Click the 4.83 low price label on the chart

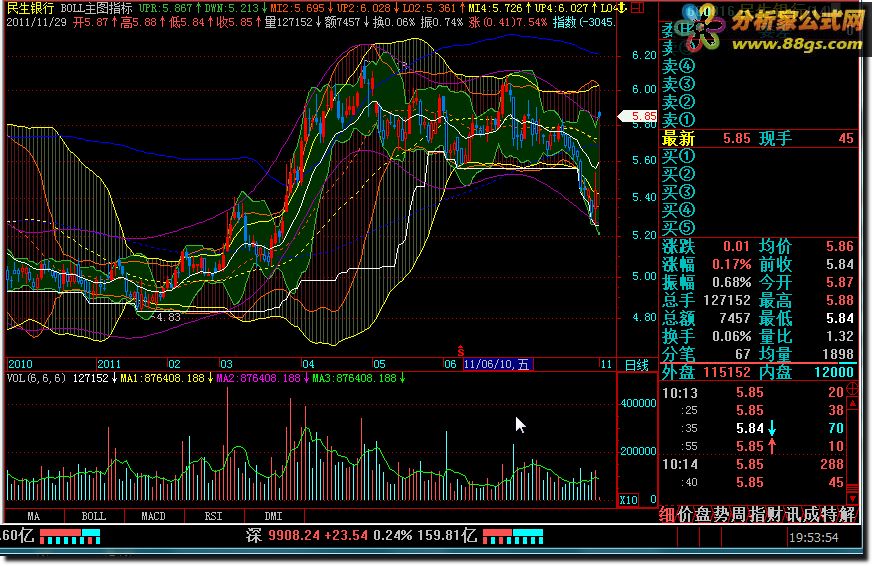click(x=168, y=317)
